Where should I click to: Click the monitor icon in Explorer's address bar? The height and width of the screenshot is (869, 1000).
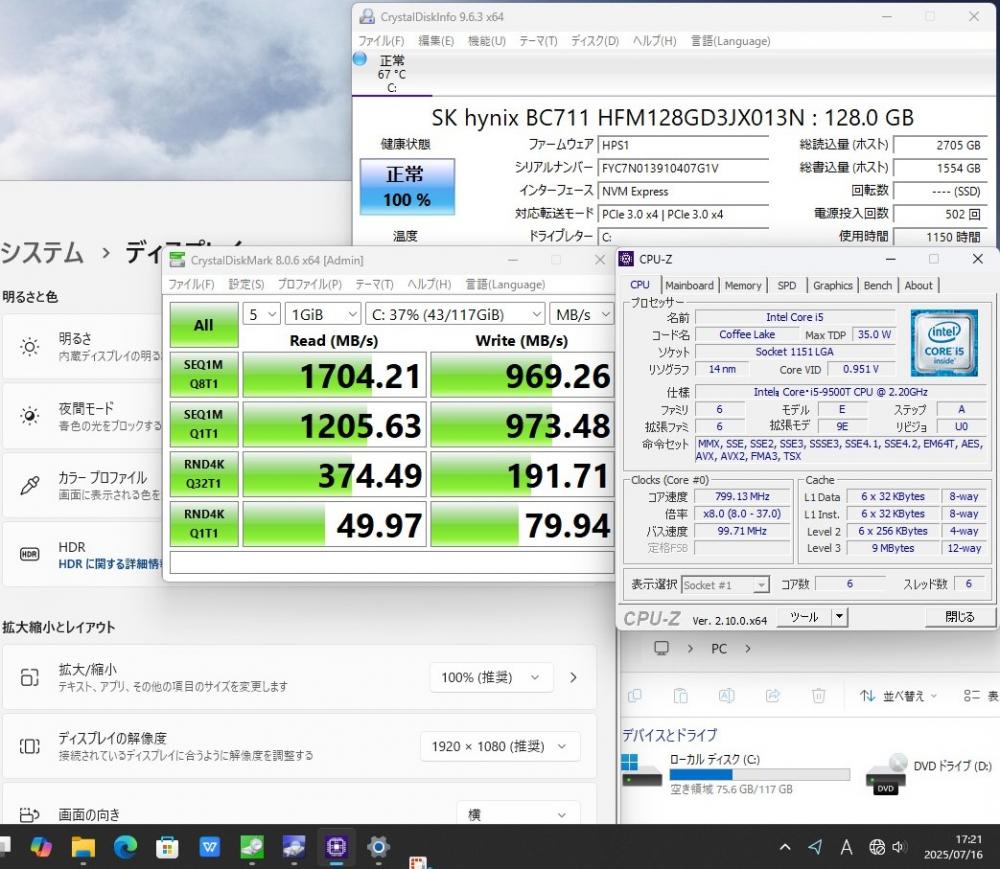[x=661, y=648]
